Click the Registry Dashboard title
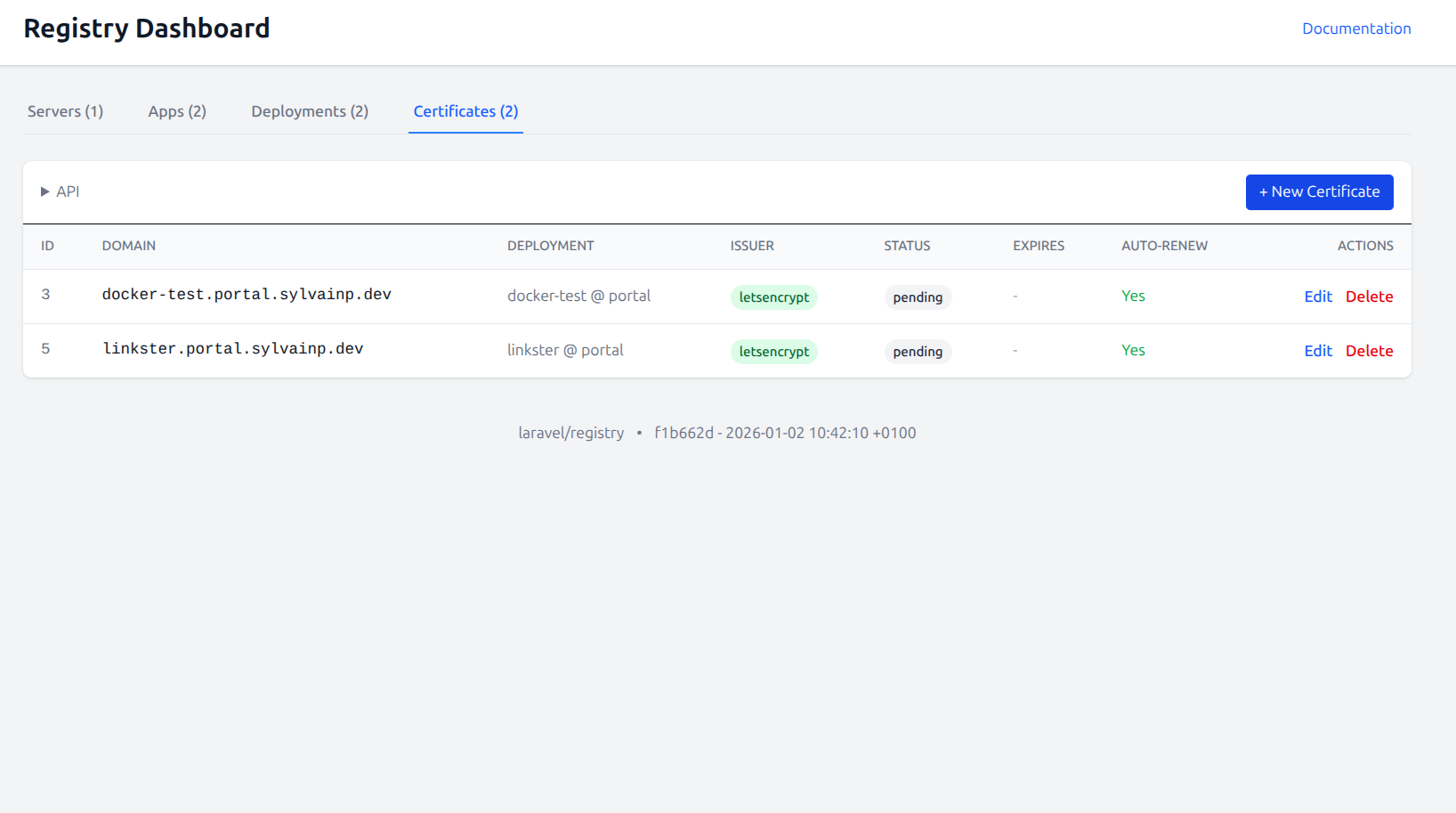Image resolution: width=1456 pixels, height=813 pixels. pos(147,28)
